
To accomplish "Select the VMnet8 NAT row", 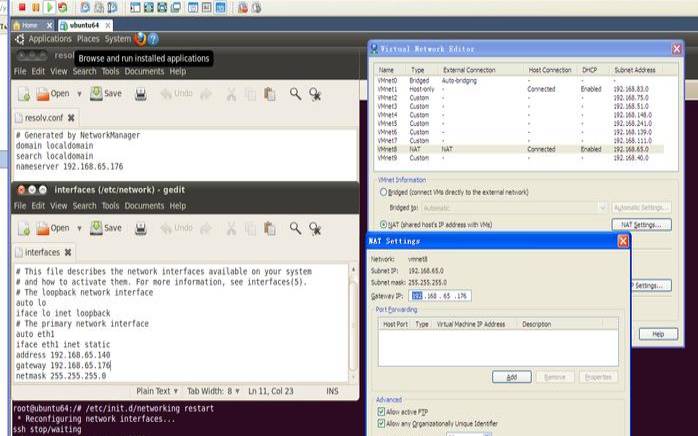I will coord(519,149).
